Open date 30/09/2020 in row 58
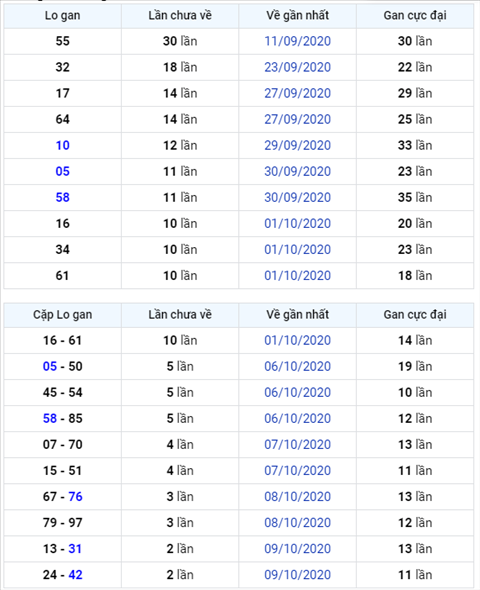The image size is (480, 590). click(x=297, y=197)
